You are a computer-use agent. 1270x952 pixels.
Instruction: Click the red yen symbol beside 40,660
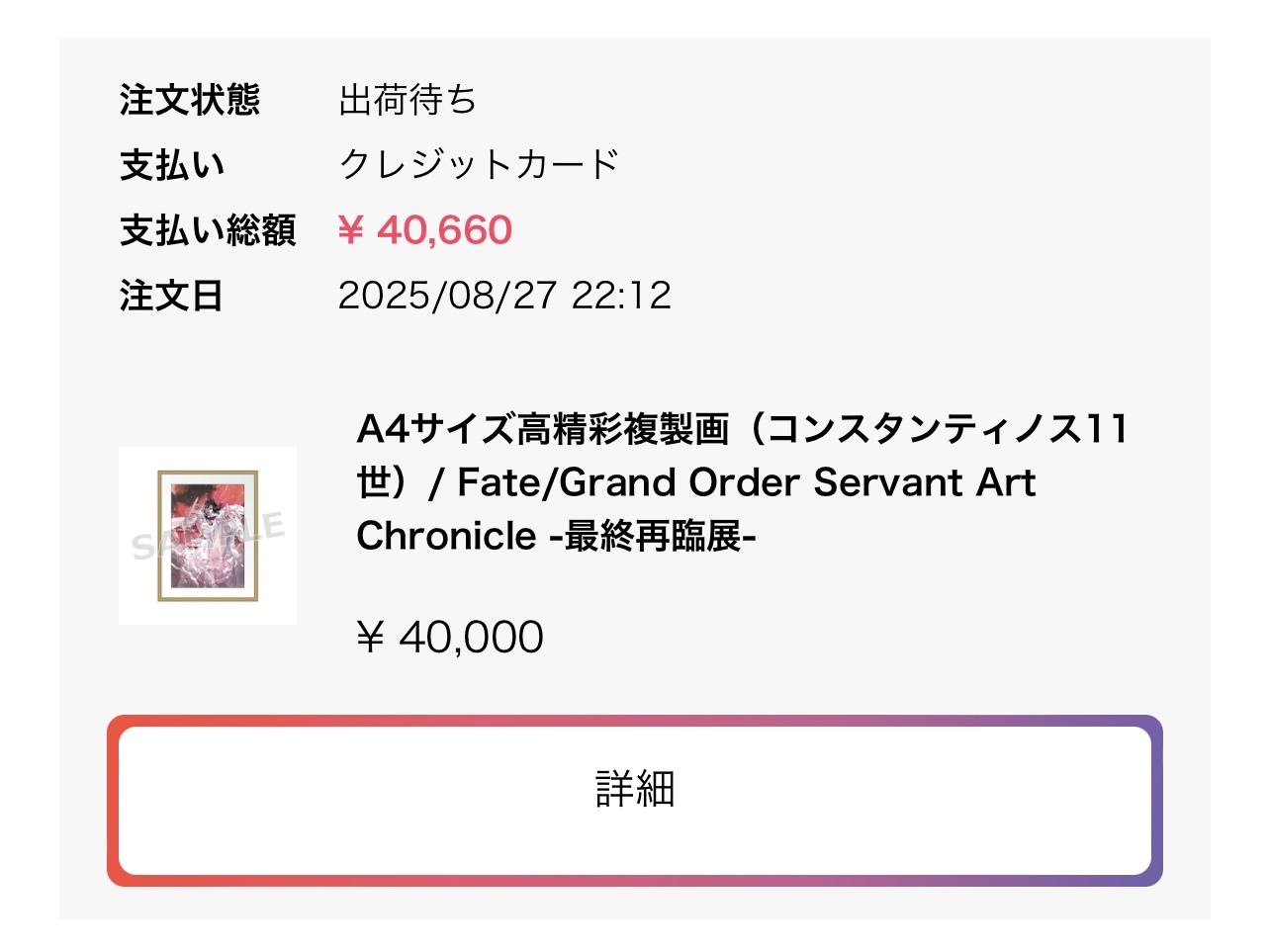coord(351,230)
